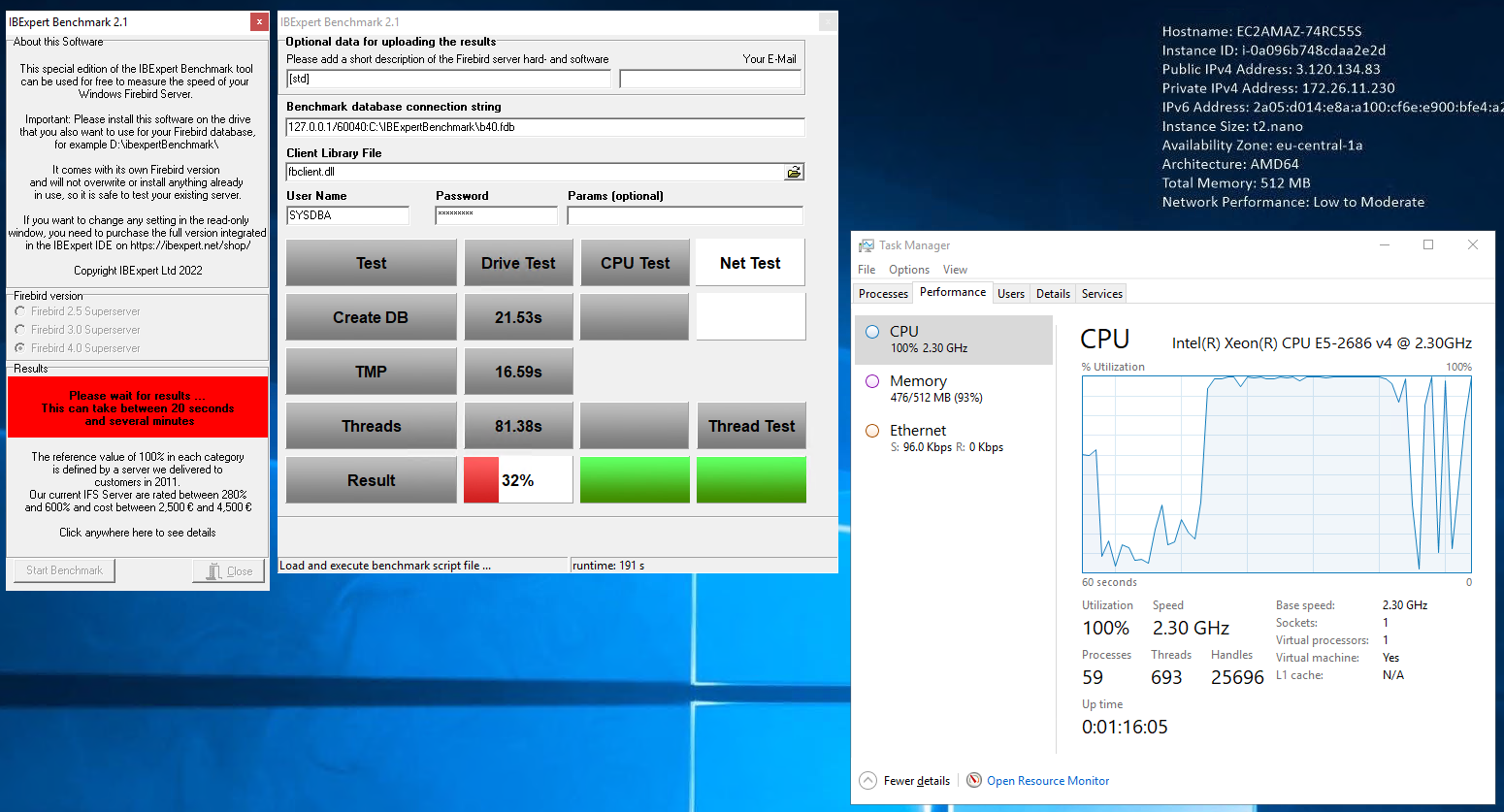
Task: Open Resource Monitor link
Action: click(x=1048, y=781)
